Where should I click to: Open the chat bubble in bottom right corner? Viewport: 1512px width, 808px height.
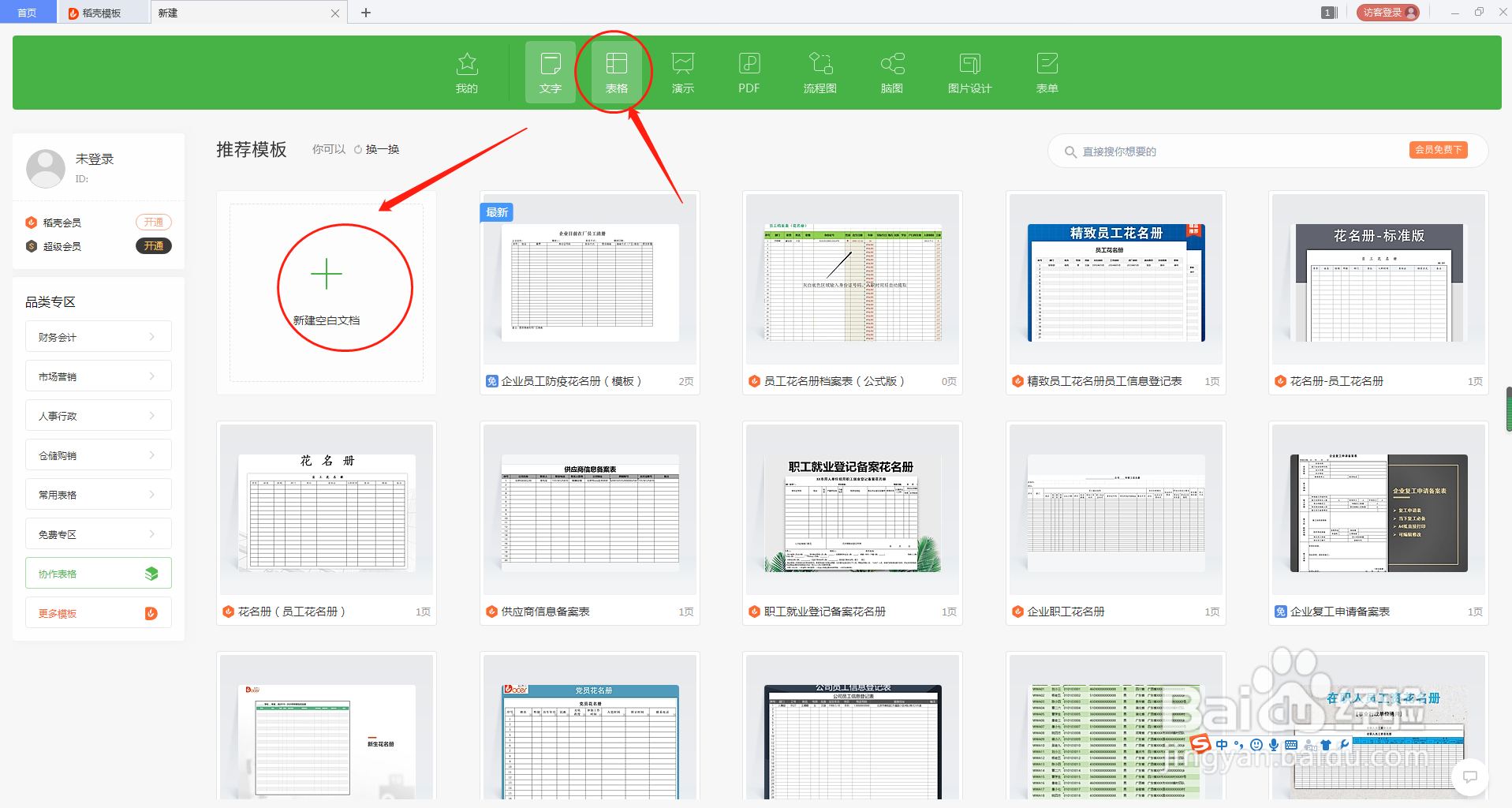tap(1469, 777)
